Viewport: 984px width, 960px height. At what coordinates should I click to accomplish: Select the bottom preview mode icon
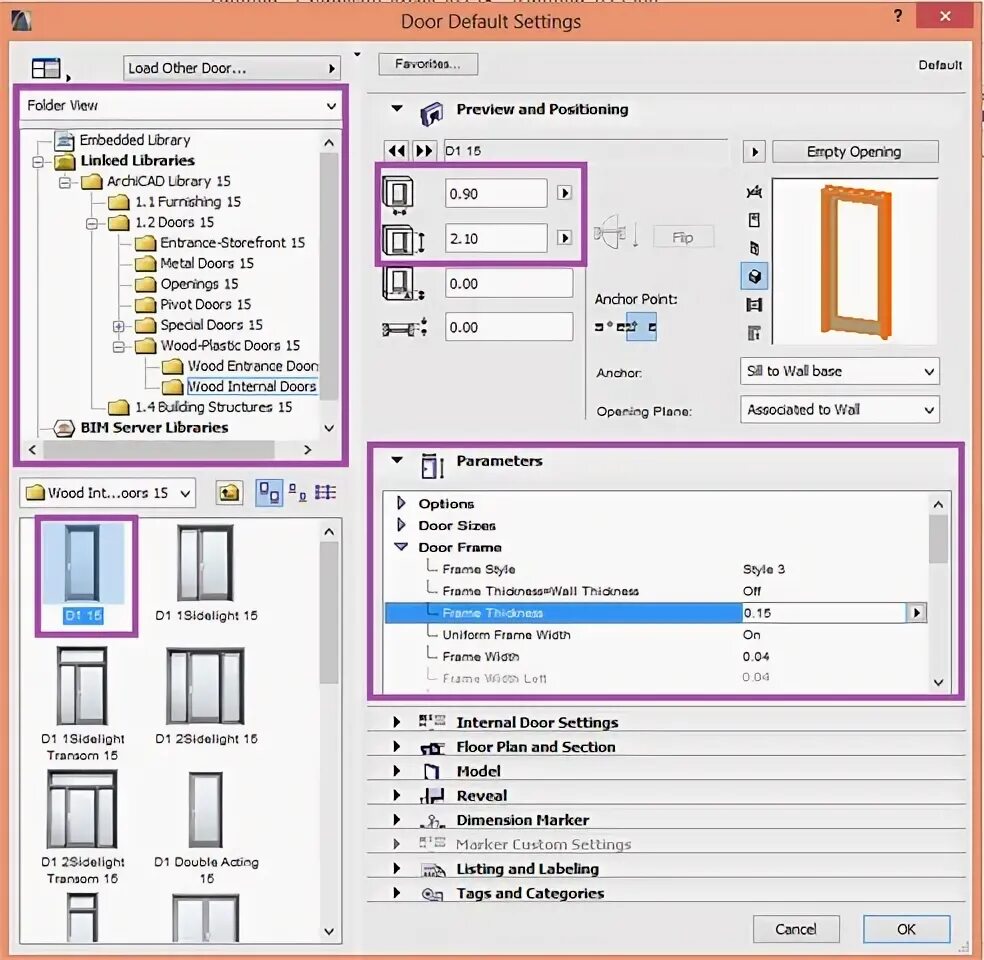pos(754,333)
